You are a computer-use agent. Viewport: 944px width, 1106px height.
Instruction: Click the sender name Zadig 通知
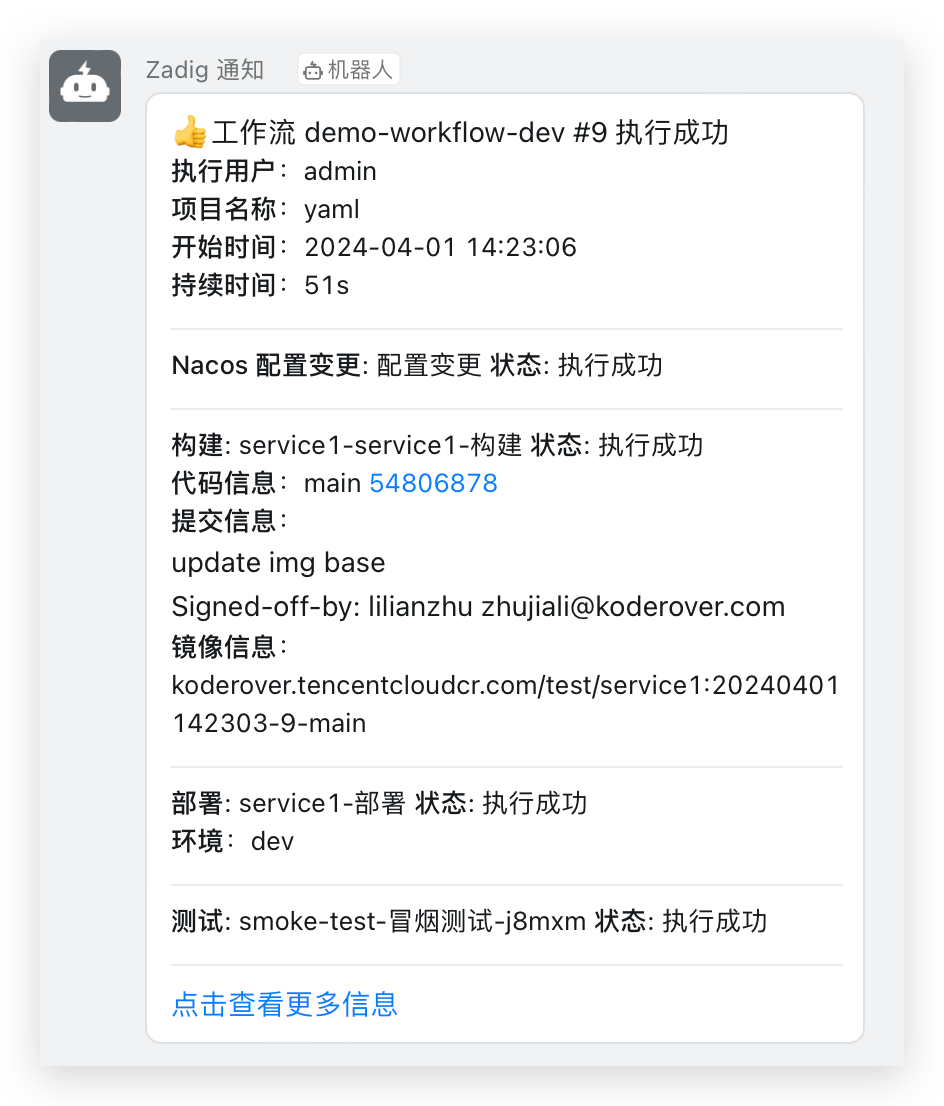click(205, 70)
